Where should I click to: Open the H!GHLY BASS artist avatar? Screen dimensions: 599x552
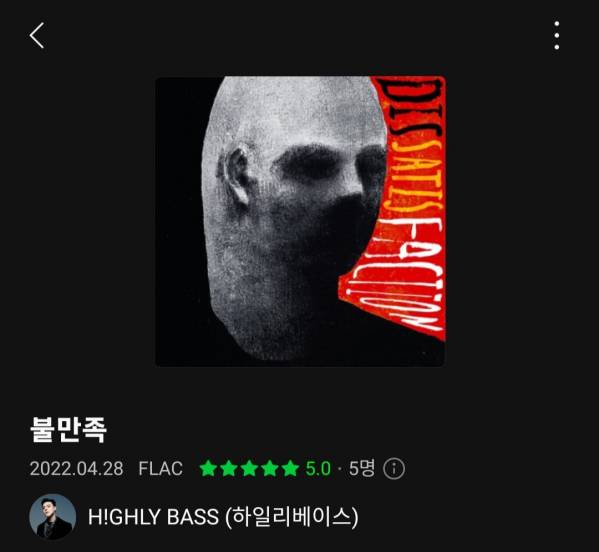click(x=53, y=517)
